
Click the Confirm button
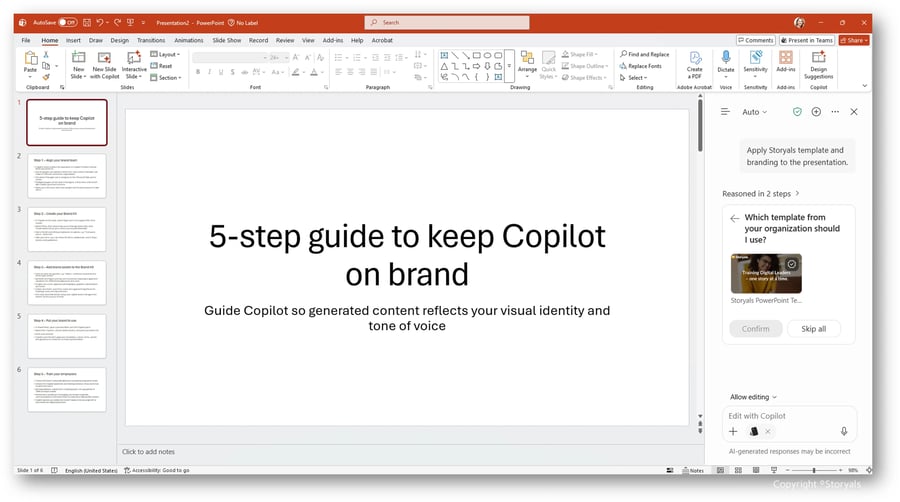click(x=755, y=329)
